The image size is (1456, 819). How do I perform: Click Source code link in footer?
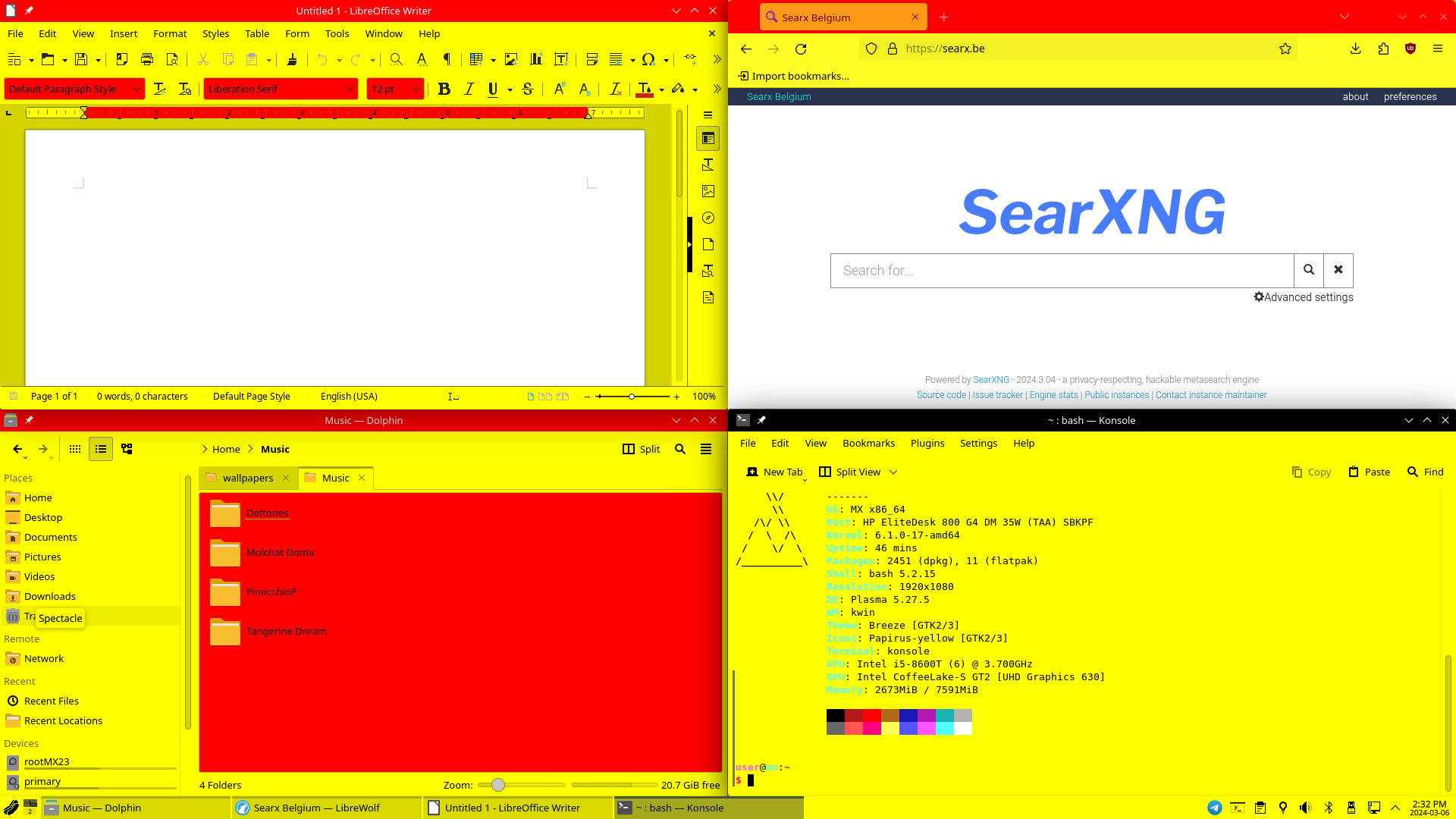click(941, 395)
